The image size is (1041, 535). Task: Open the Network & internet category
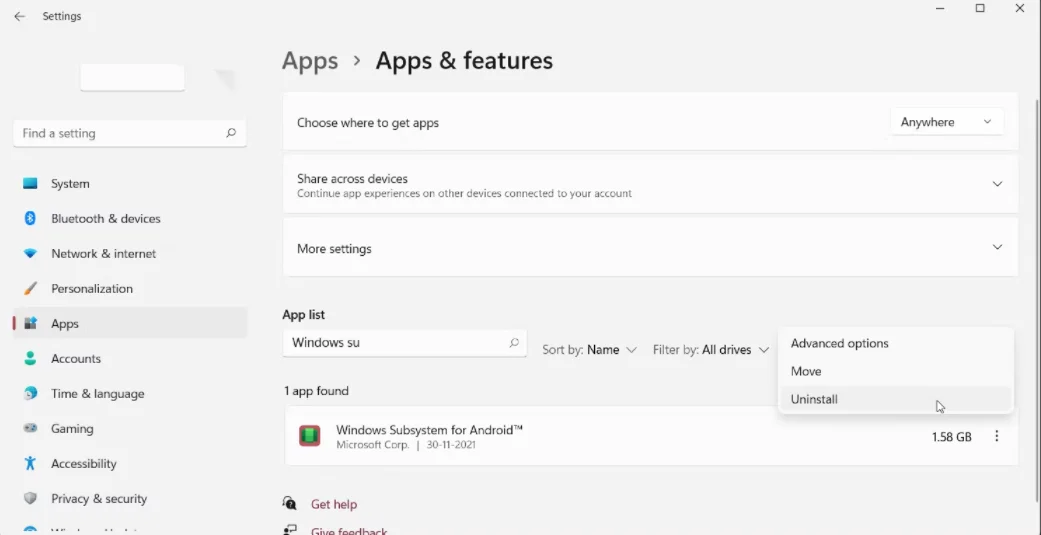129,254
